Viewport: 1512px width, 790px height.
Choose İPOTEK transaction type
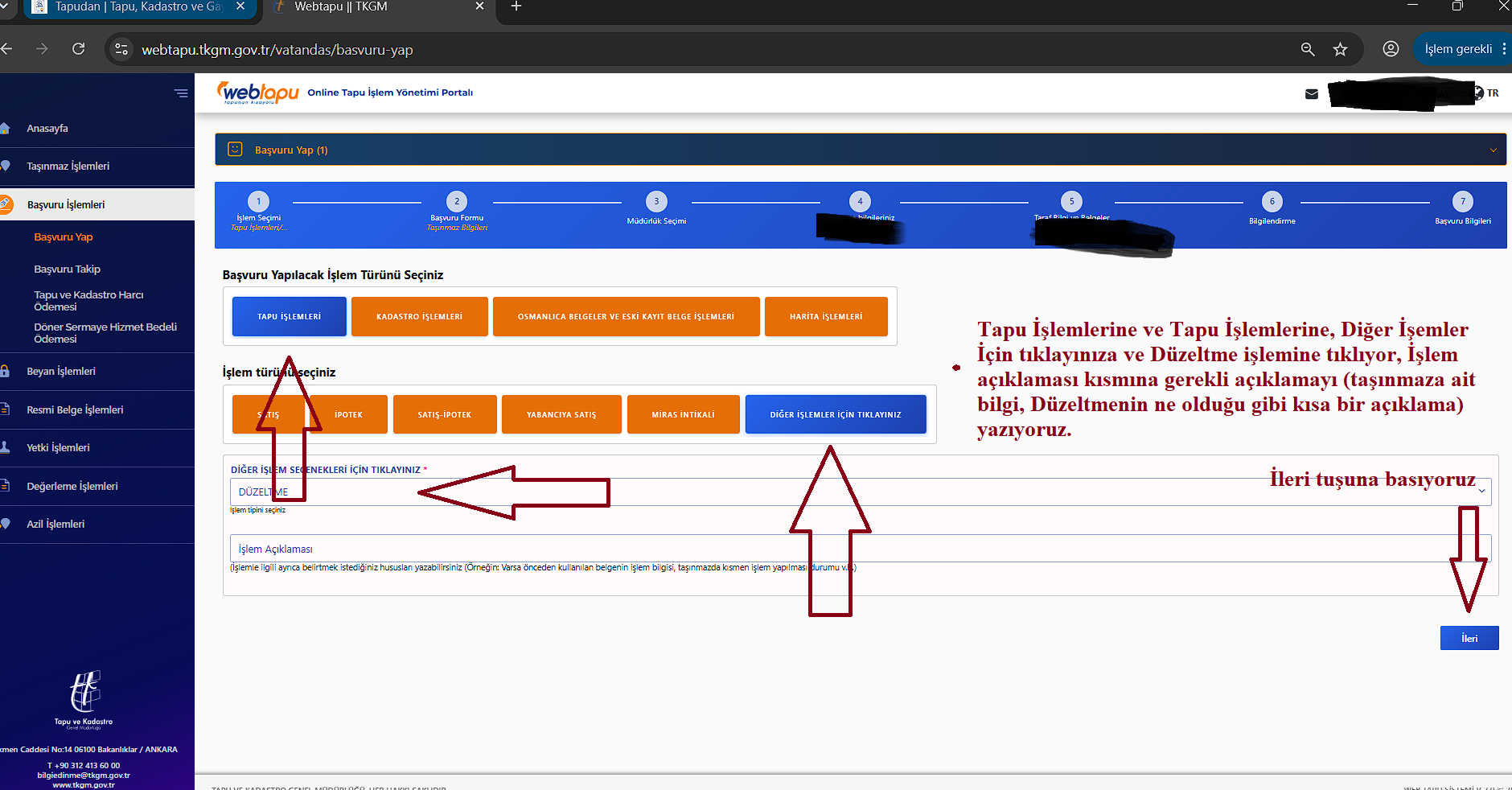pos(348,414)
